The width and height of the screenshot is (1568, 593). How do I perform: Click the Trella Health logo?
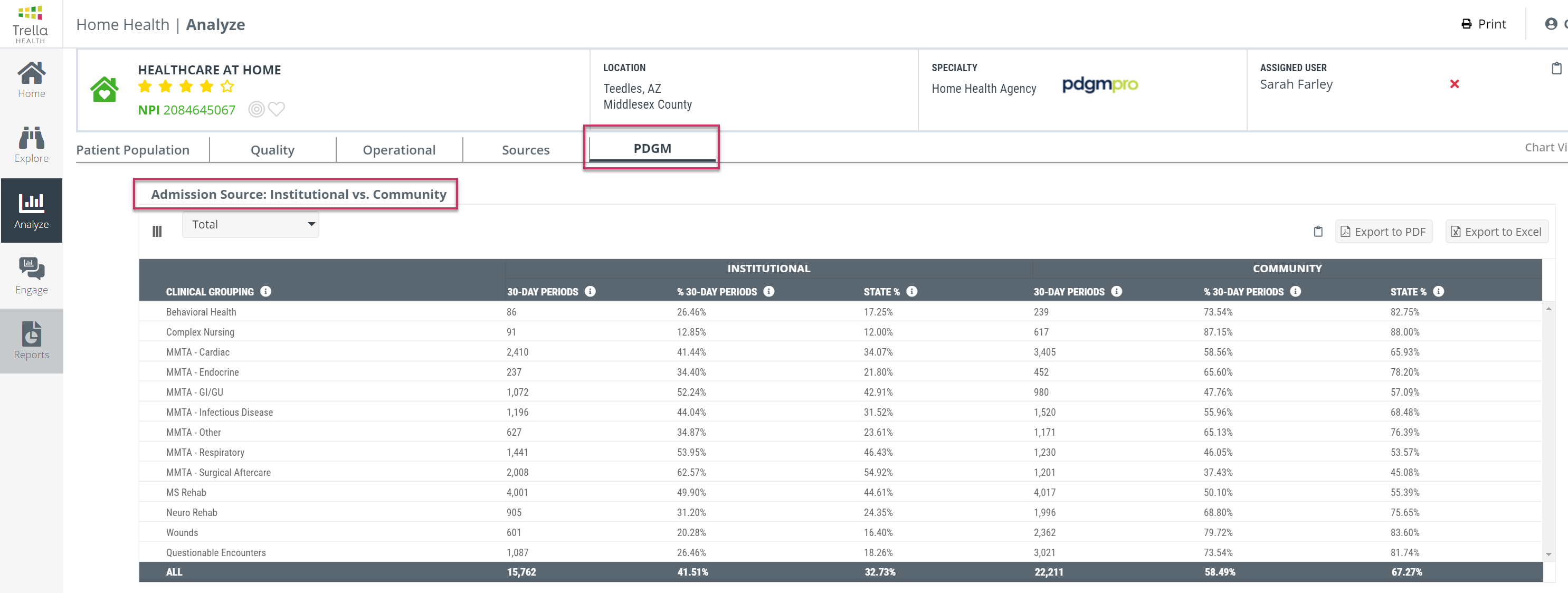(x=31, y=24)
